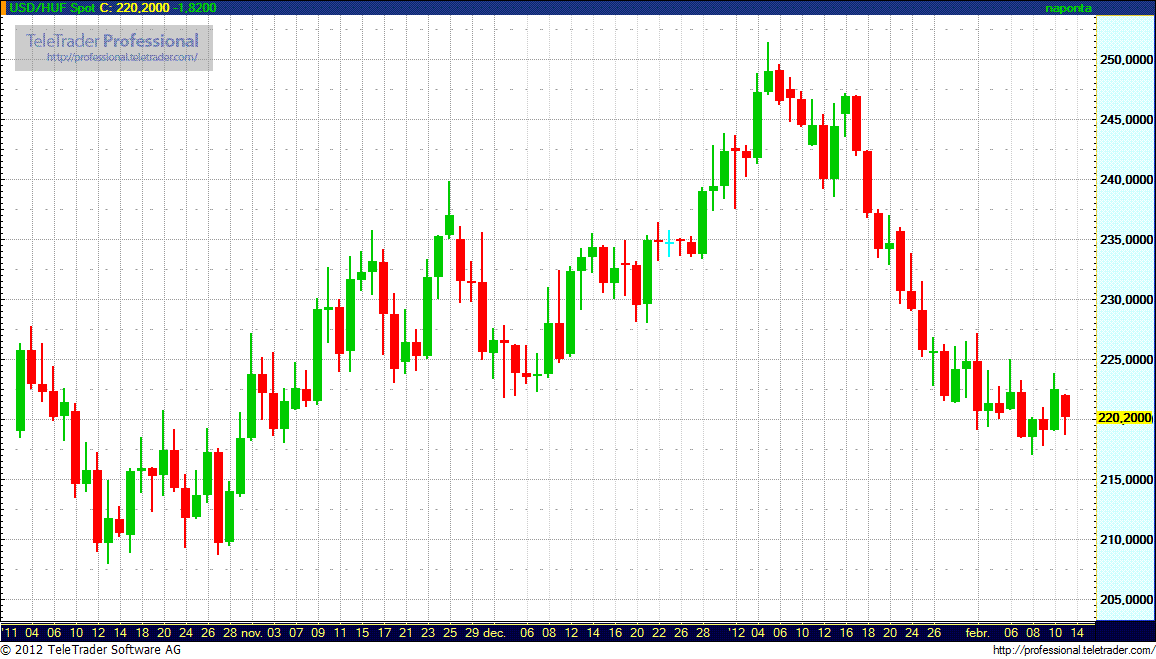This screenshot has width=1156, height=659.
Task: Click the 22 date label on time axis
Action: coord(658,632)
